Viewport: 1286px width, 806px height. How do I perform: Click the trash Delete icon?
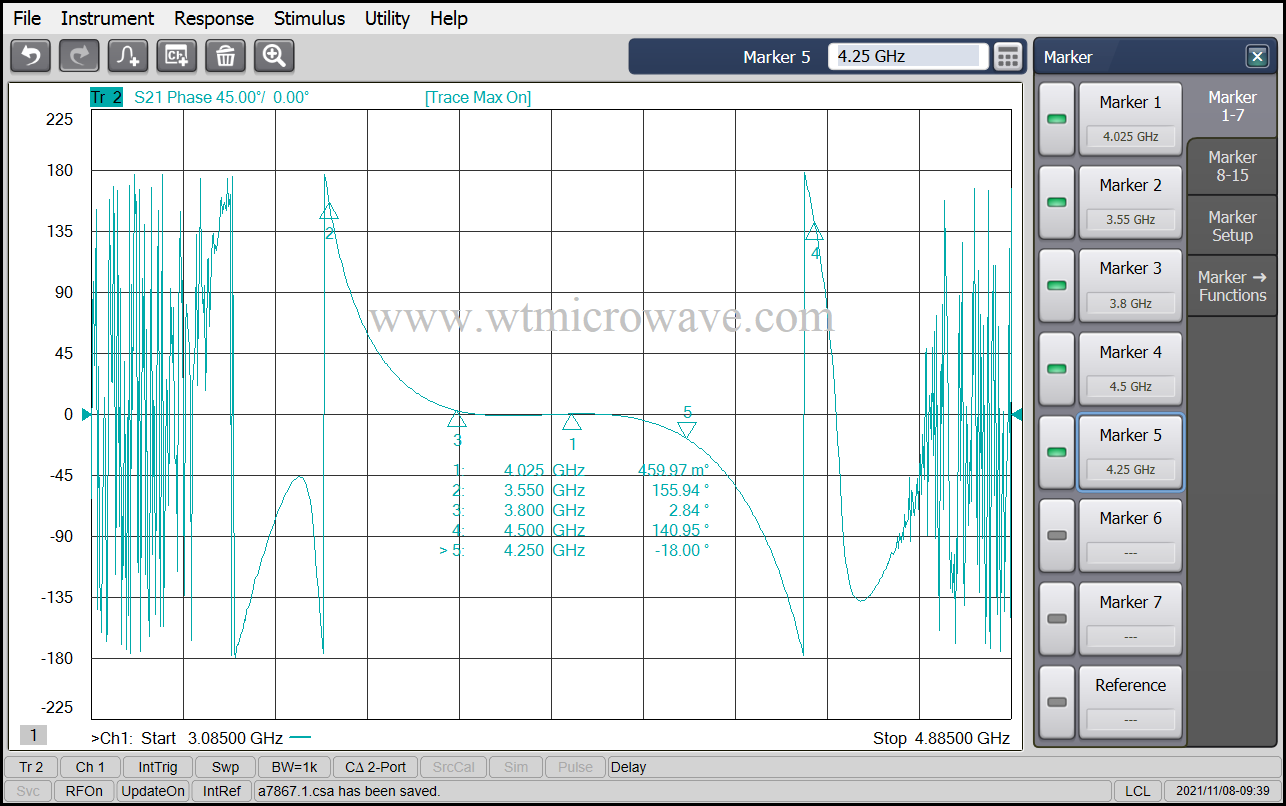point(225,56)
